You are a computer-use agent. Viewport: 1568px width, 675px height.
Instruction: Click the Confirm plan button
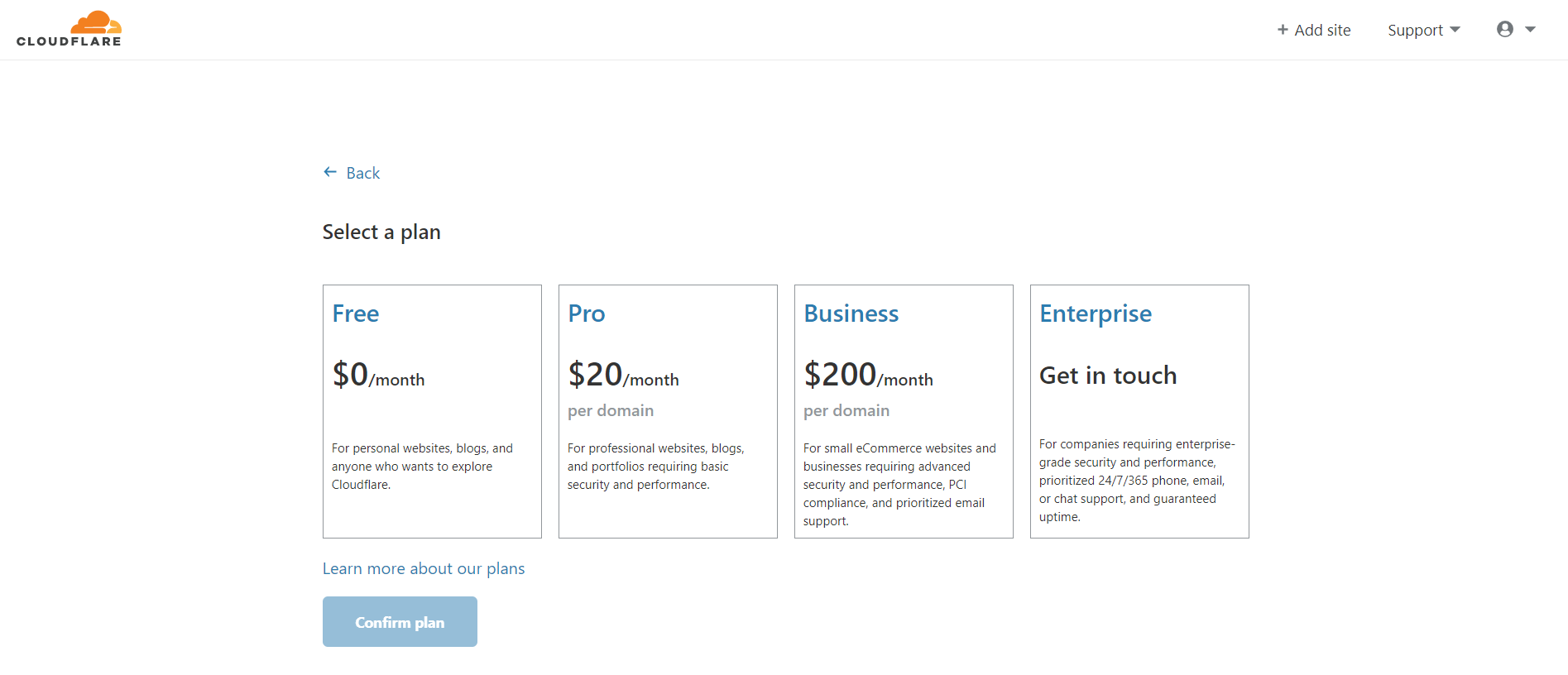click(x=400, y=621)
